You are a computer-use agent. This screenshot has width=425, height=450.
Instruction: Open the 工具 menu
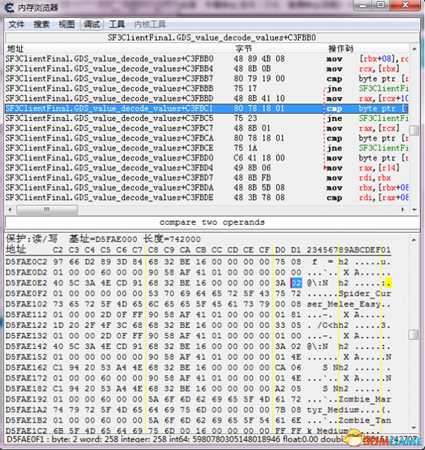click(x=117, y=24)
